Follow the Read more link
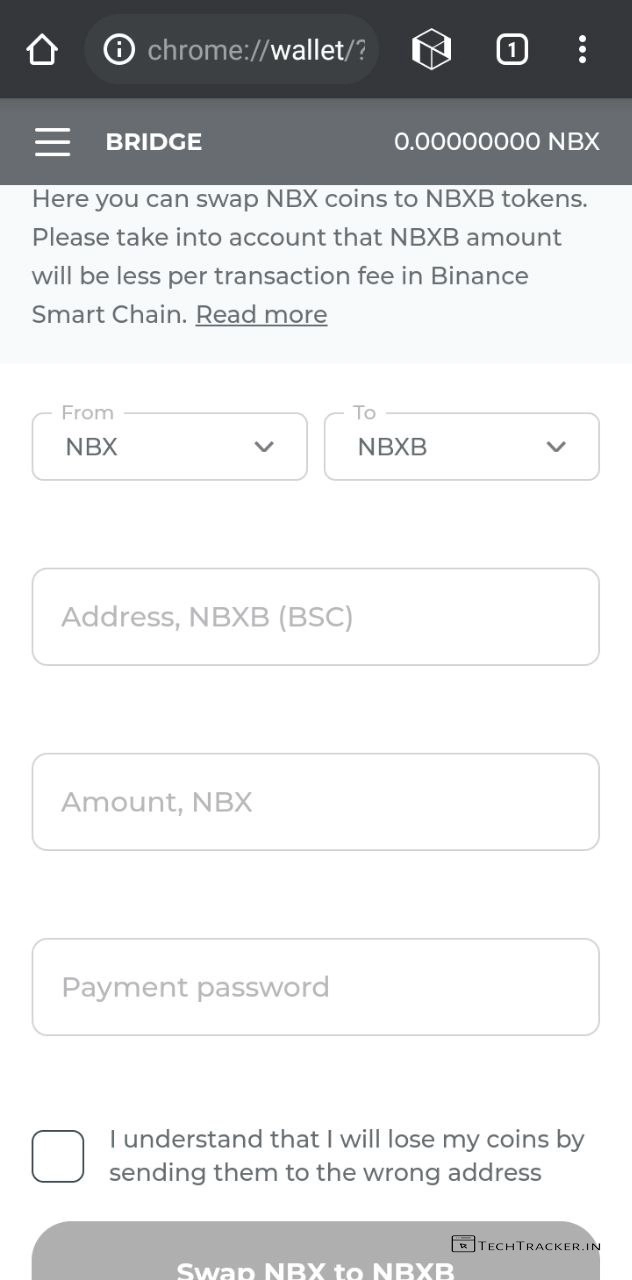This screenshot has height=1280, width=632. tap(261, 315)
